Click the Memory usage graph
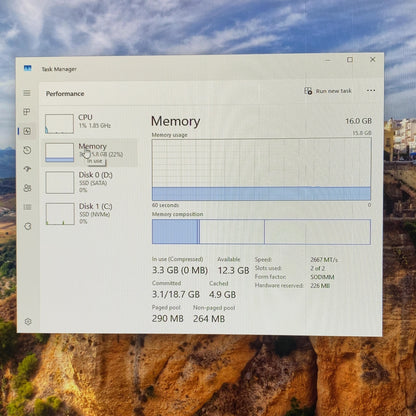This screenshot has height=416, width=416. [261, 169]
